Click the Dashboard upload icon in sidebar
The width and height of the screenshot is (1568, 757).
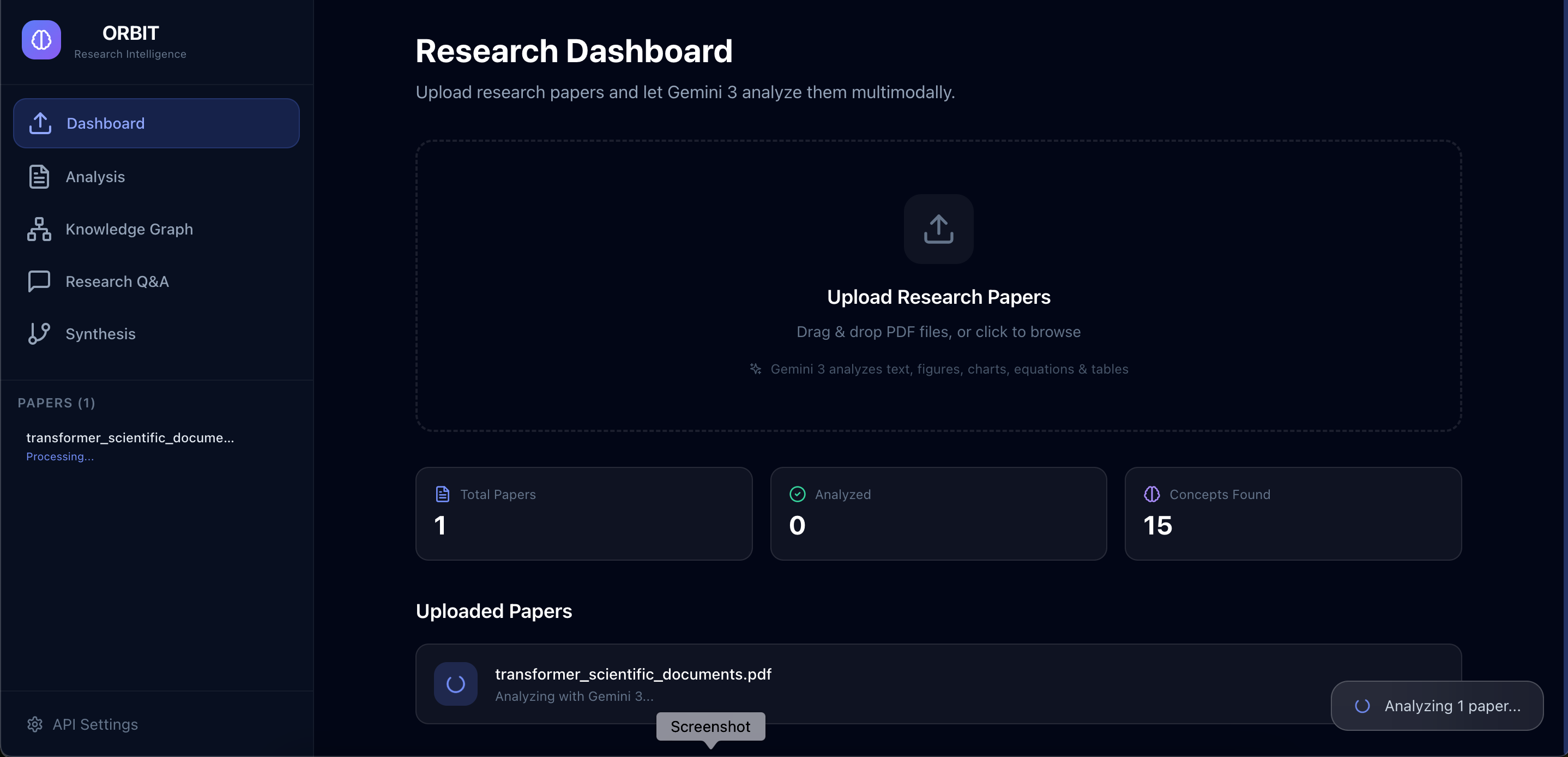tap(40, 123)
